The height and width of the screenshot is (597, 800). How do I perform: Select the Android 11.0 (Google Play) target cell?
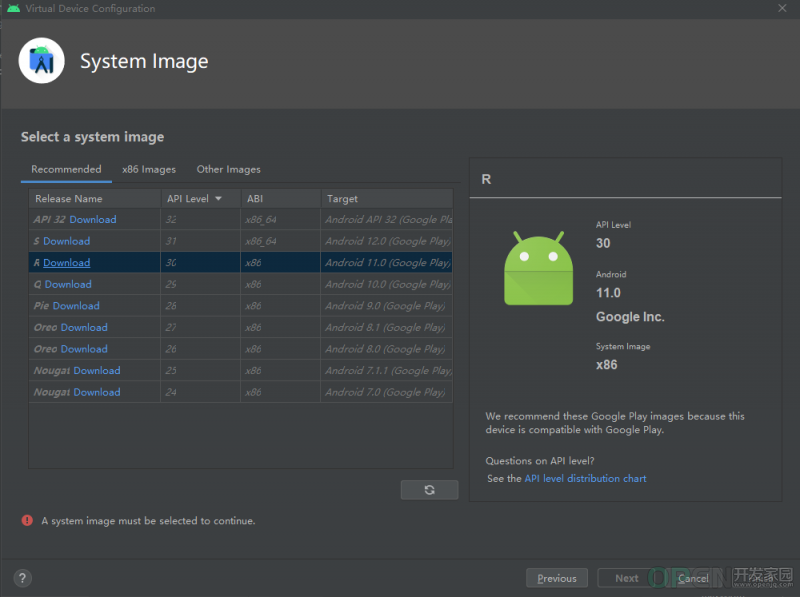[387, 262]
